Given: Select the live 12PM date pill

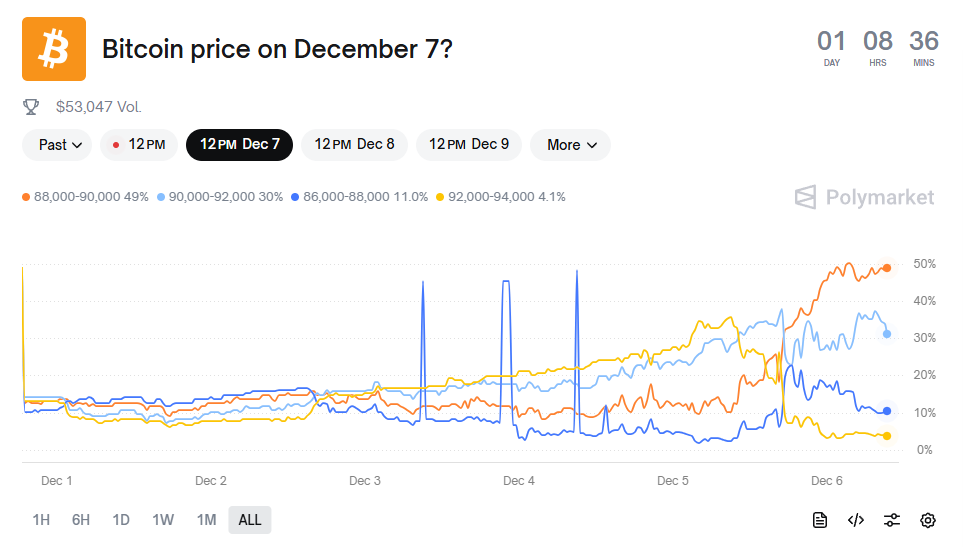Looking at the screenshot, I should point(139,145).
